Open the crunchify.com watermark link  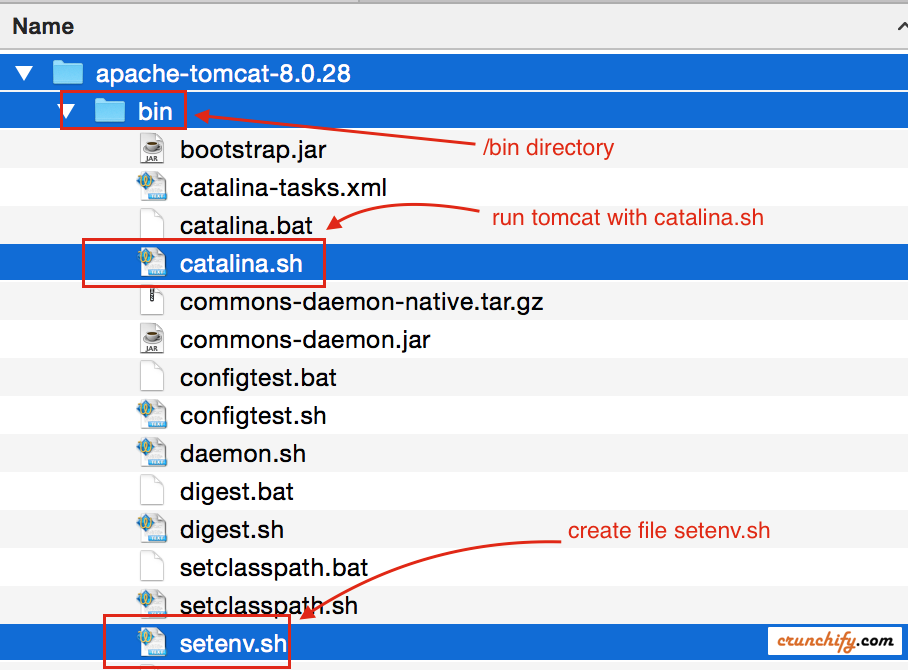[x=836, y=640]
